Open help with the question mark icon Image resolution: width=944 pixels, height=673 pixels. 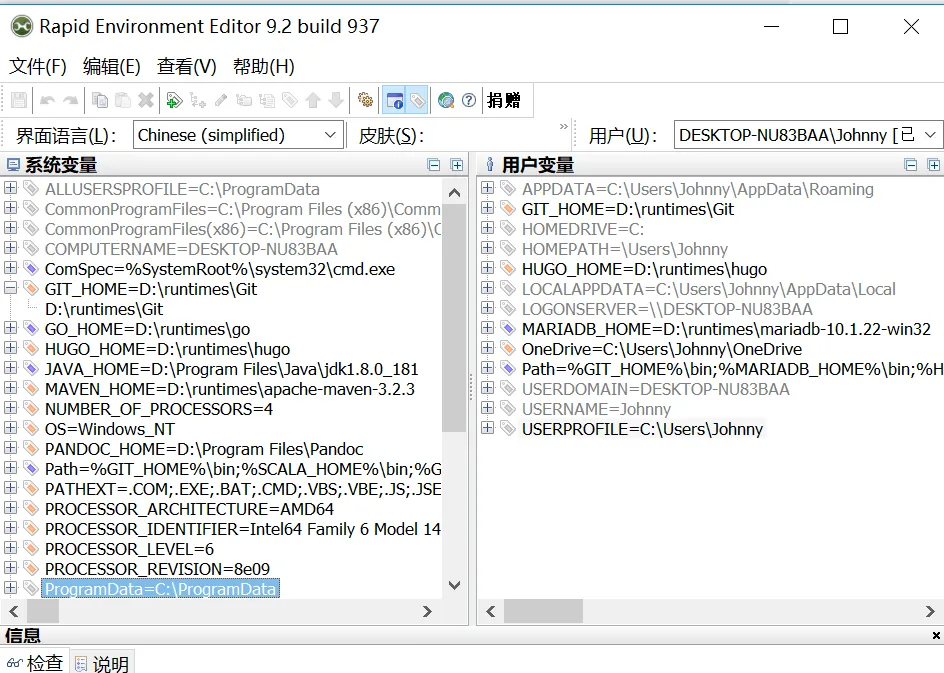pos(469,100)
